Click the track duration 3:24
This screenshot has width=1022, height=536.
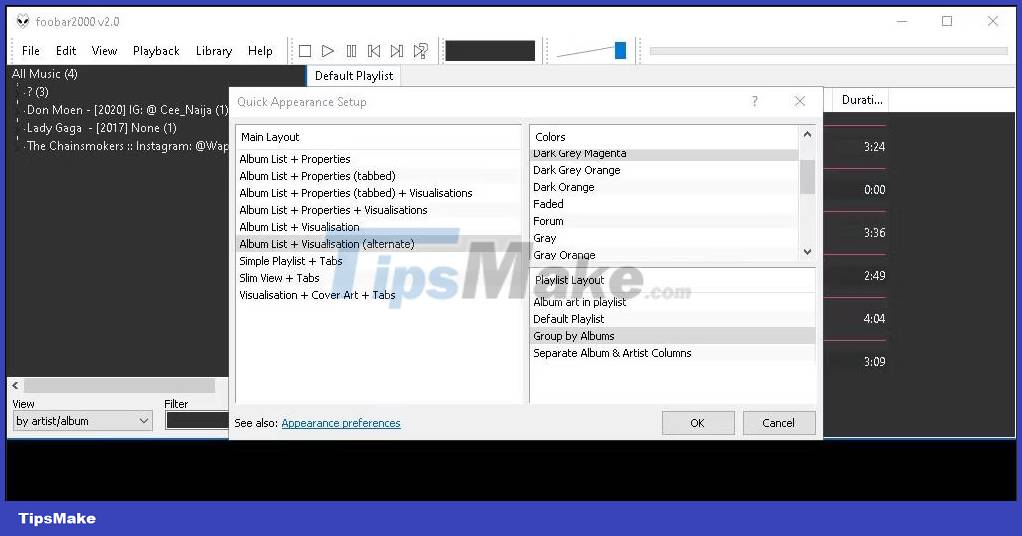(x=874, y=147)
